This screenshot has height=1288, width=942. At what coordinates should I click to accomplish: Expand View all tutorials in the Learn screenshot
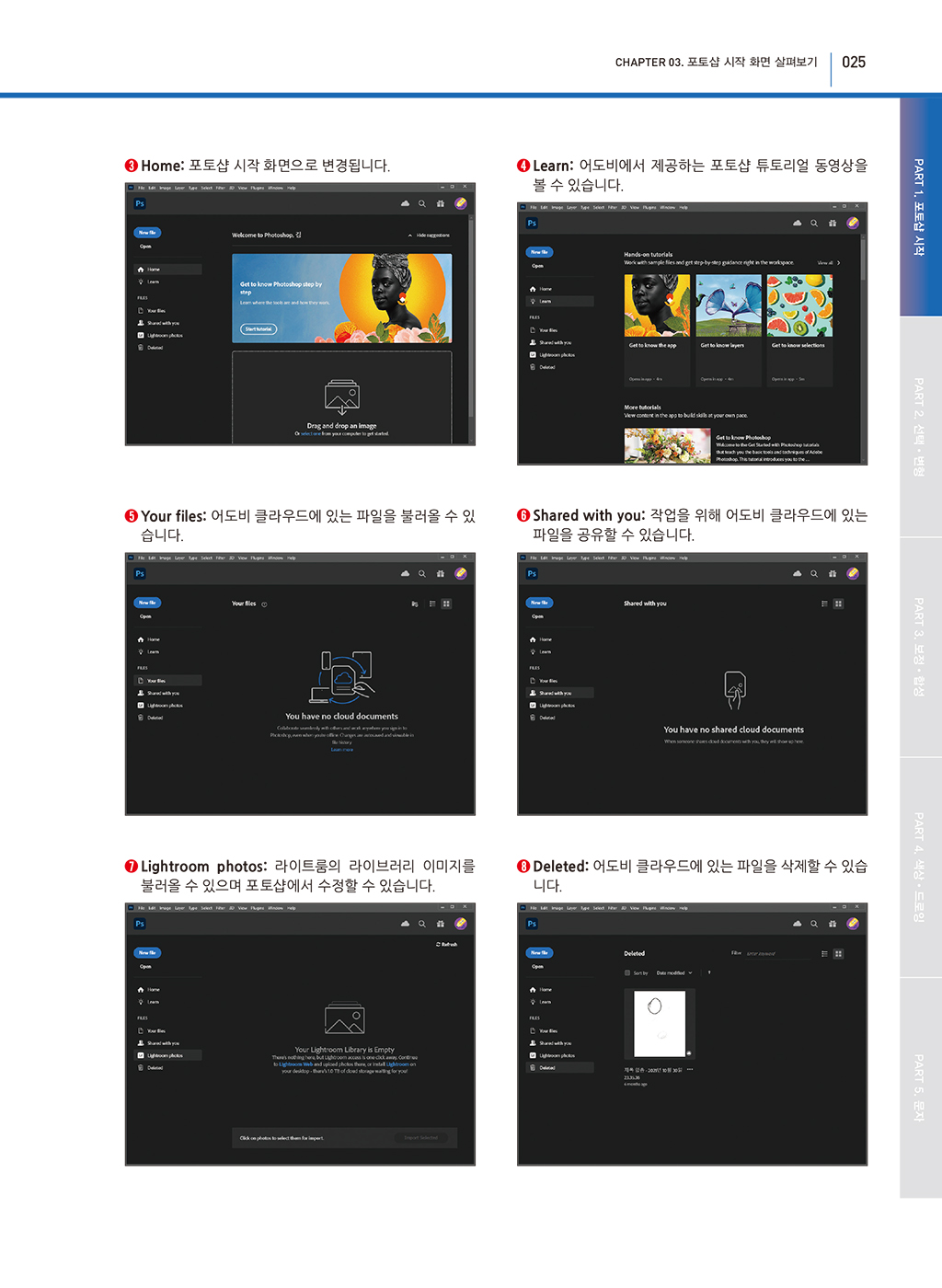tap(829, 263)
